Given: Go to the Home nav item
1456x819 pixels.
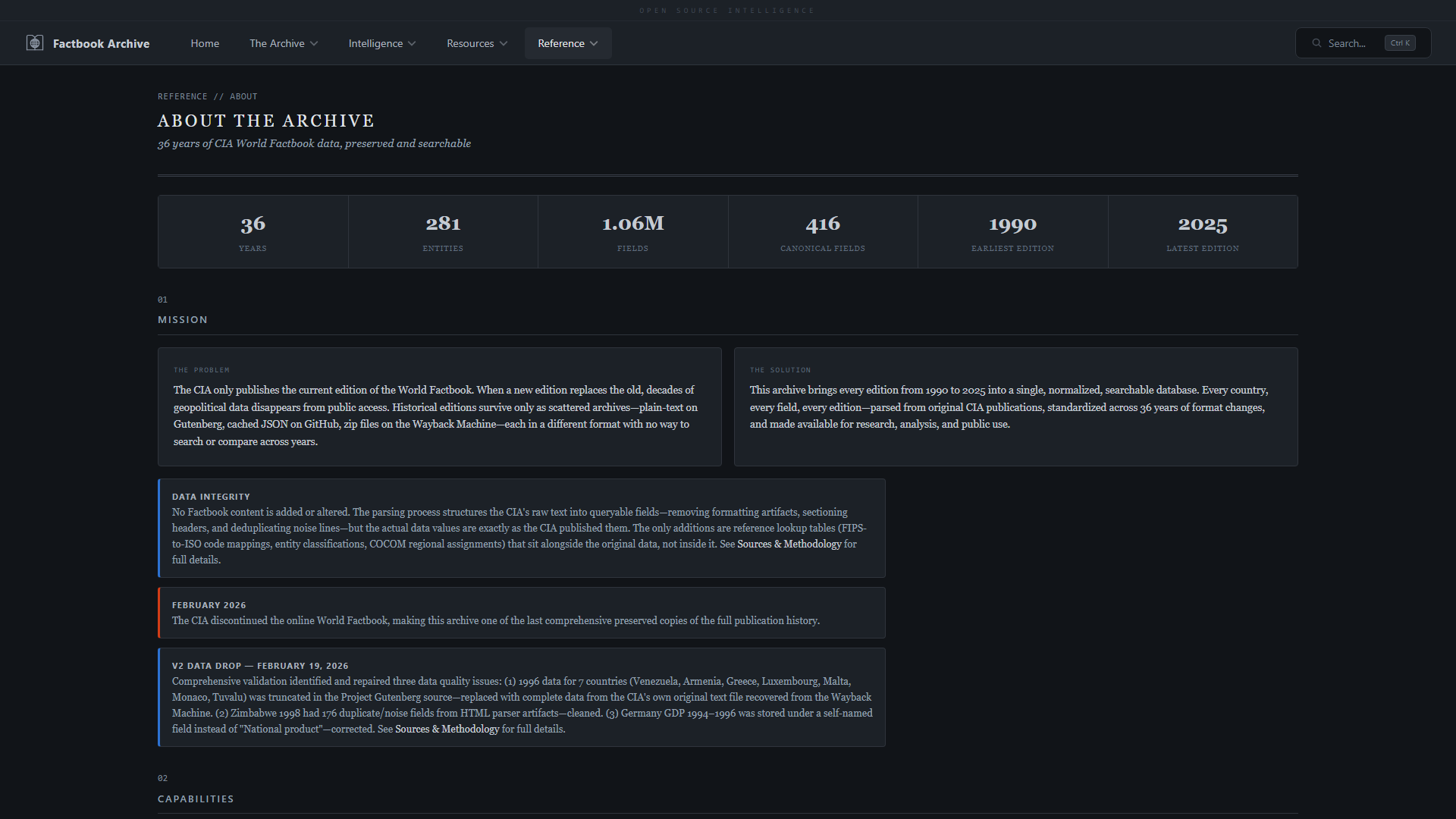Looking at the screenshot, I should [205, 43].
